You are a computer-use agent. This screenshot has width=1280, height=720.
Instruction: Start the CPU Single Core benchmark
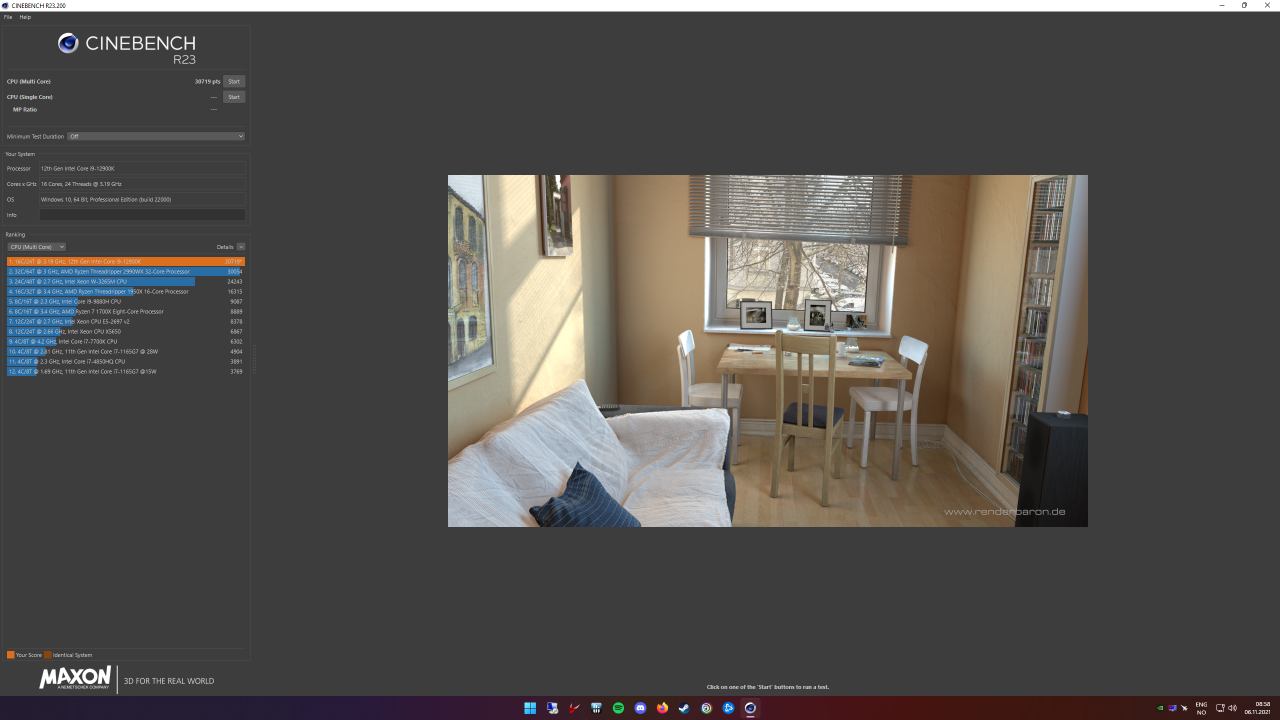[x=233, y=97]
